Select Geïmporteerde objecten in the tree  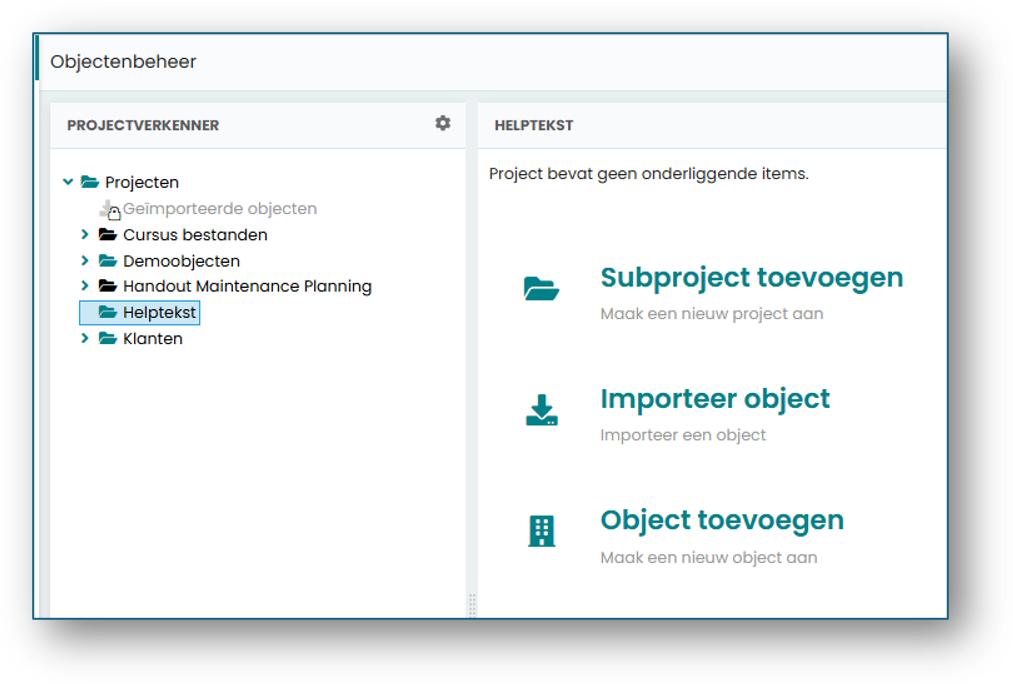220,209
